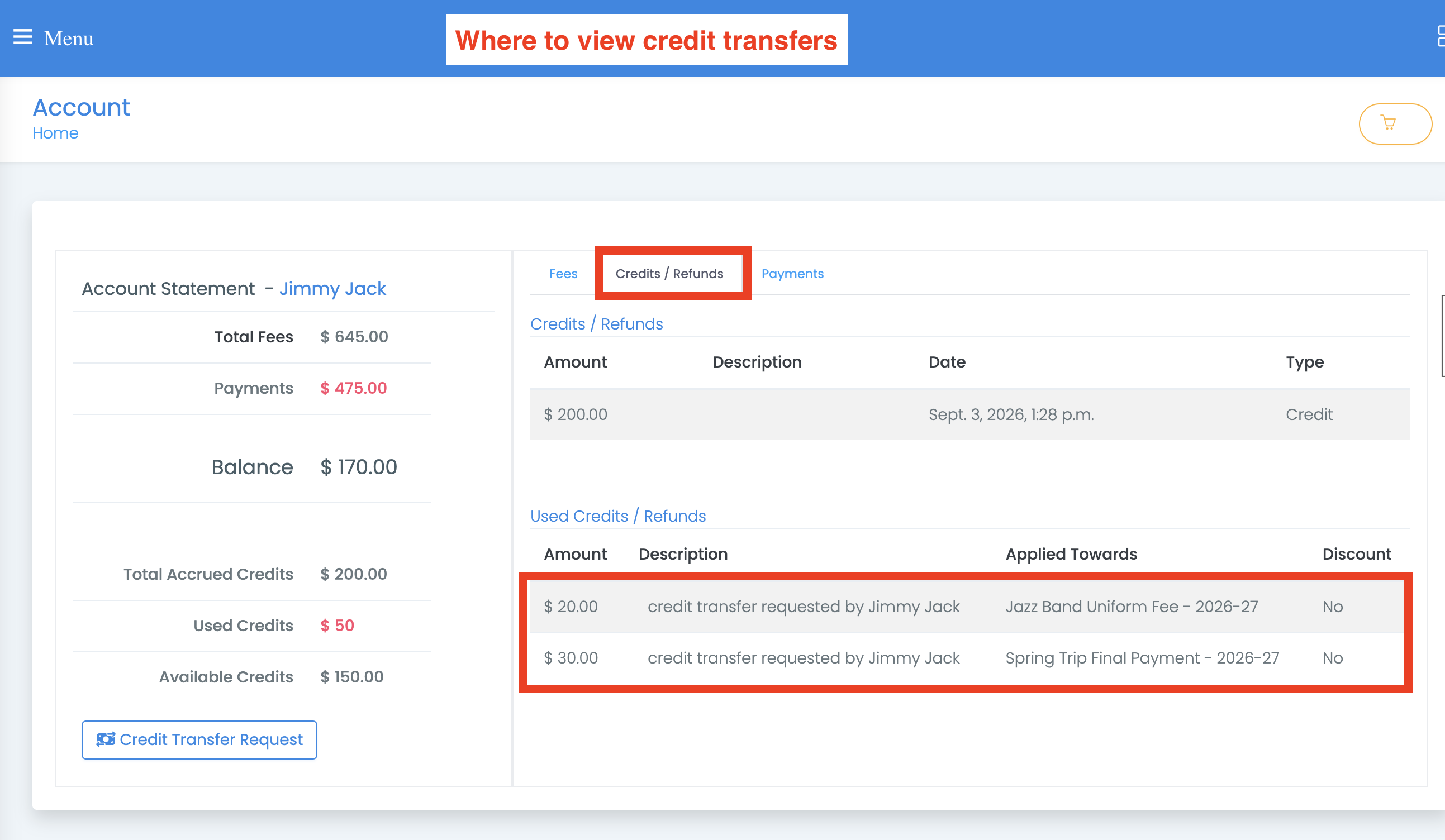Open the shopping cart button
Viewport: 1445px width, 840px height.
[1394, 123]
